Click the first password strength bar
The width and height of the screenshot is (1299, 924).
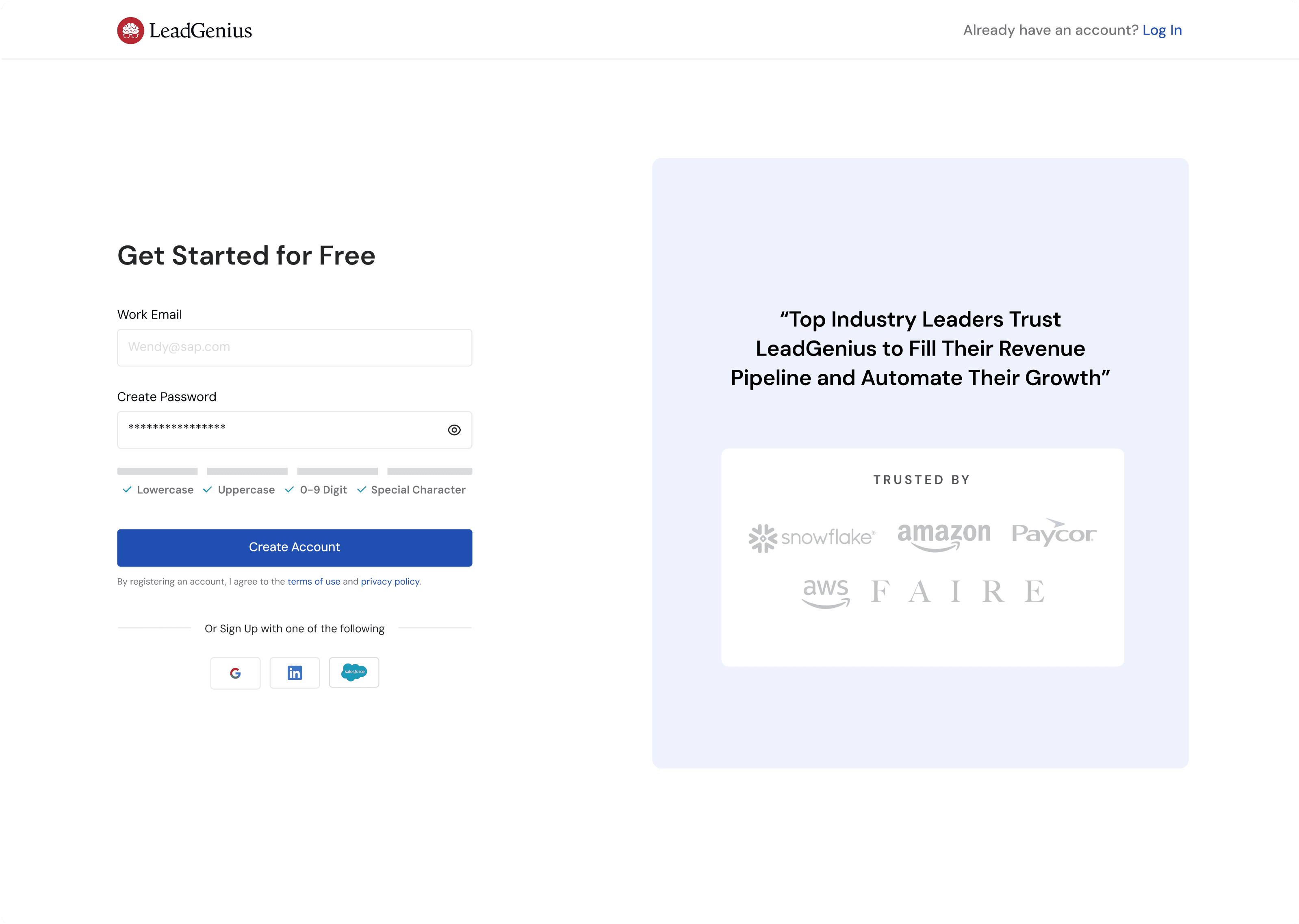click(x=157, y=471)
